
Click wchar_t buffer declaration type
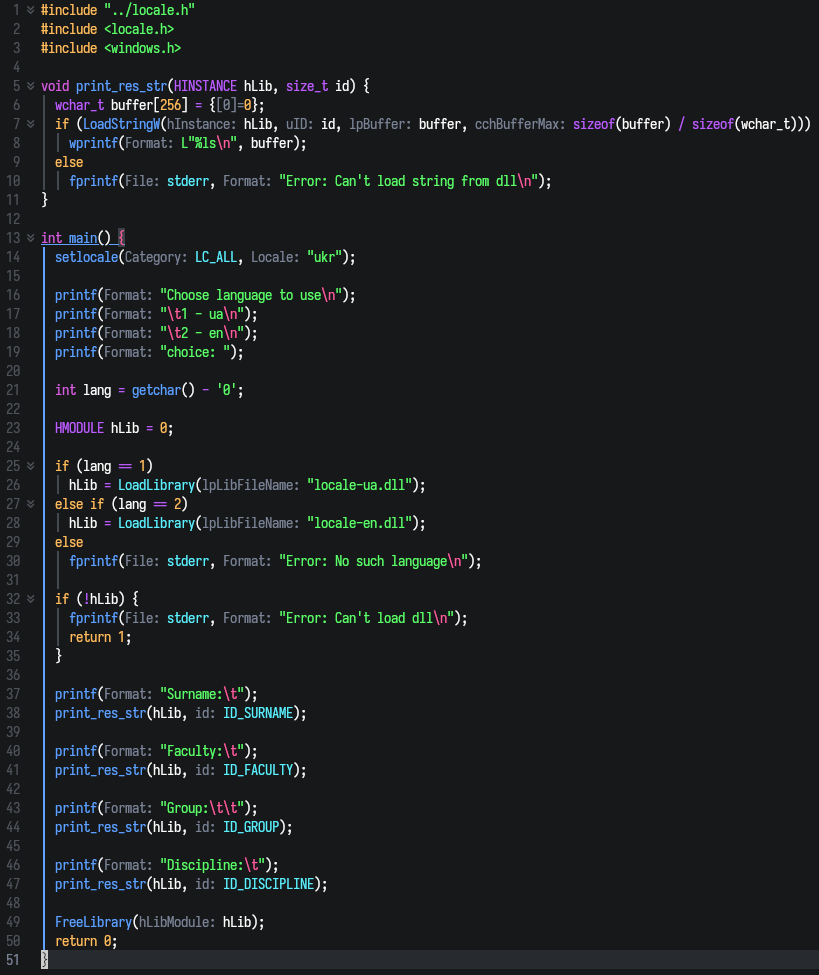pos(79,105)
